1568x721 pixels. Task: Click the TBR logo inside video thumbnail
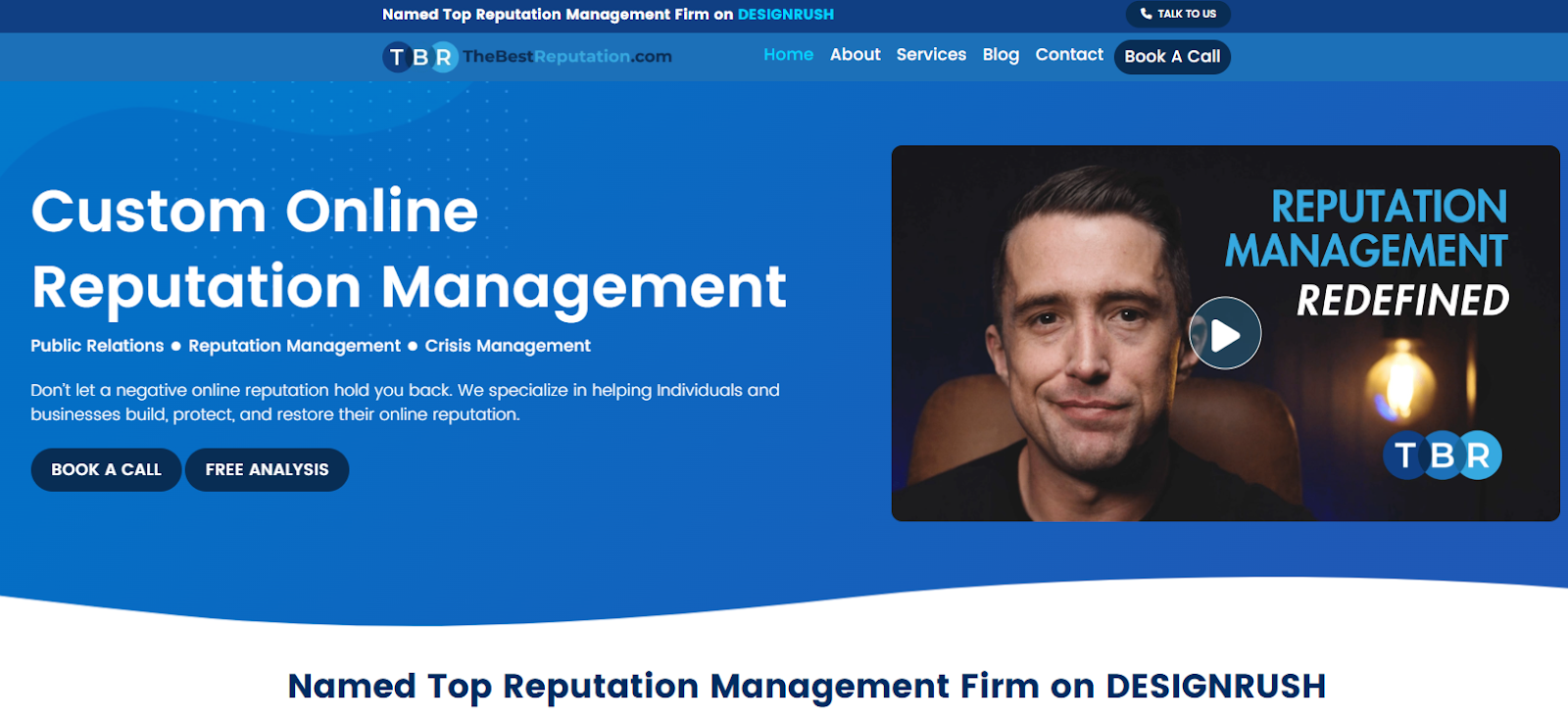[1442, 456]
